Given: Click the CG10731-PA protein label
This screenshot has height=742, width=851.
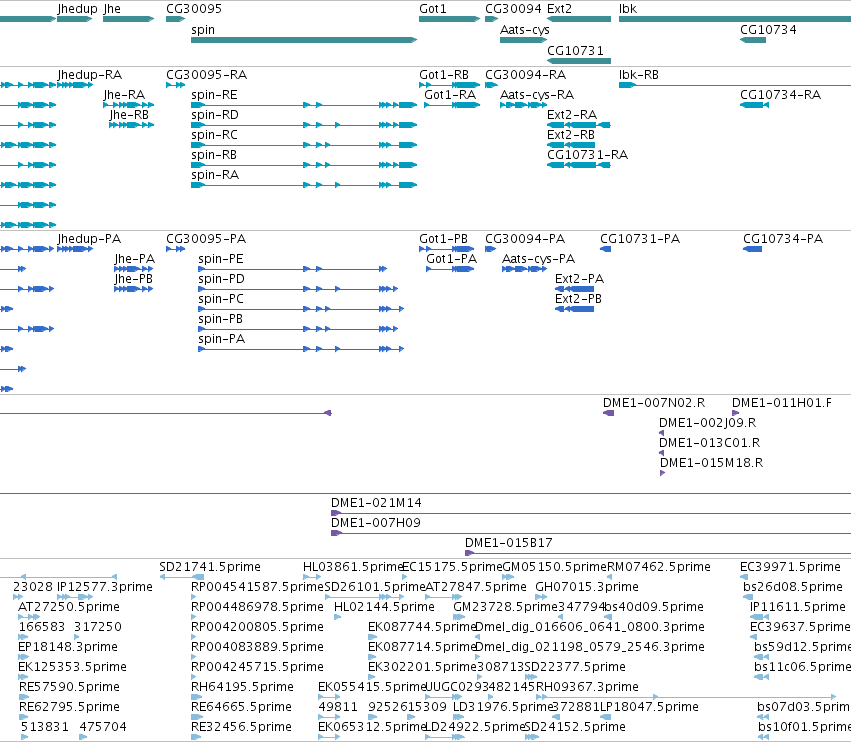Looking at the screenshot, I should click(640, 239).
